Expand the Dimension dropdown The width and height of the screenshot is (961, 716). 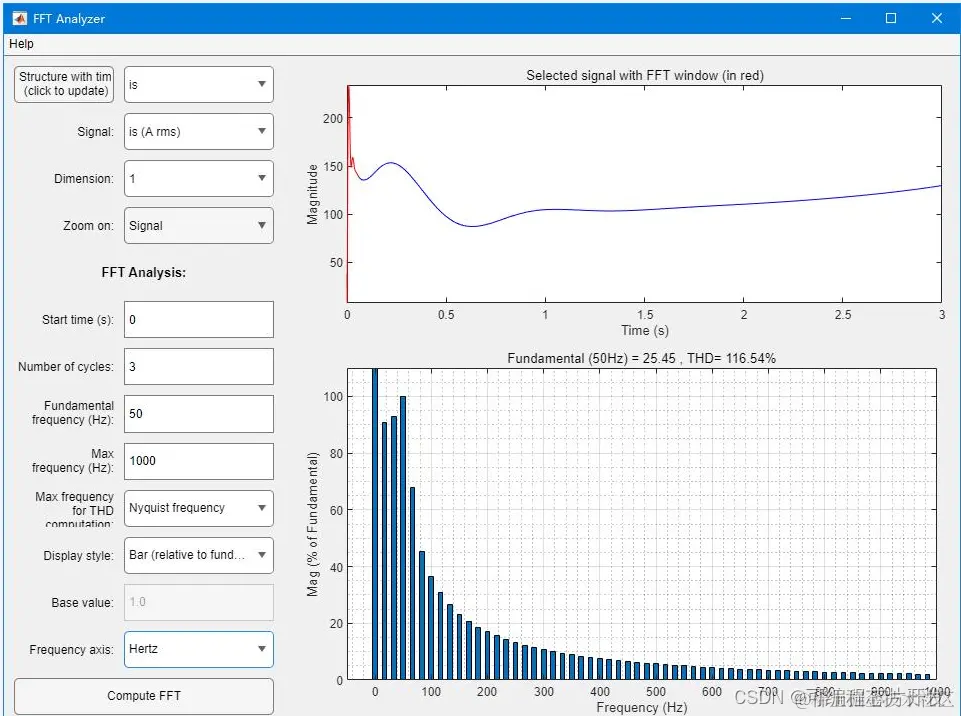199,178
